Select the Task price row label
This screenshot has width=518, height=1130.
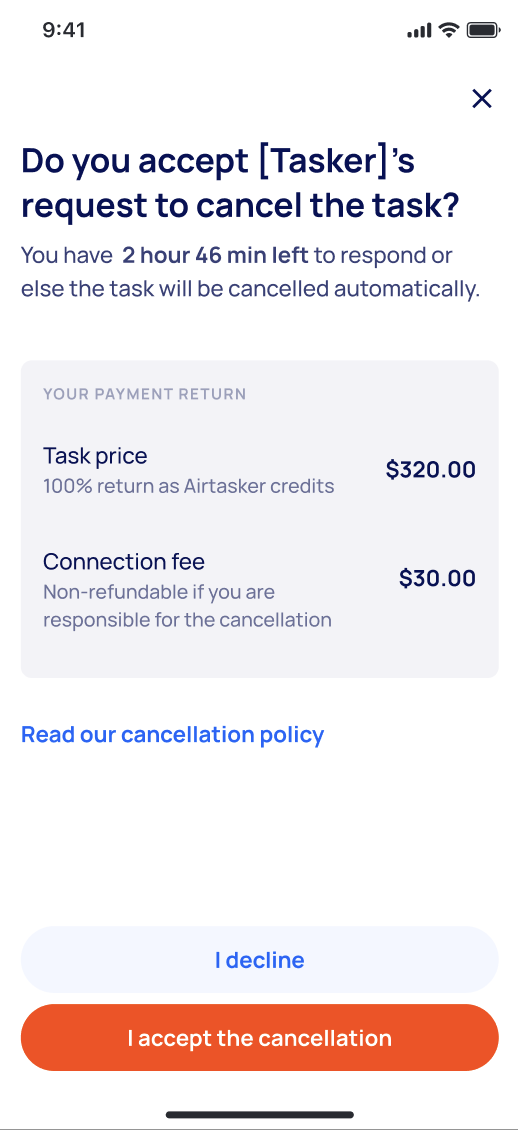tap(95, 455)
